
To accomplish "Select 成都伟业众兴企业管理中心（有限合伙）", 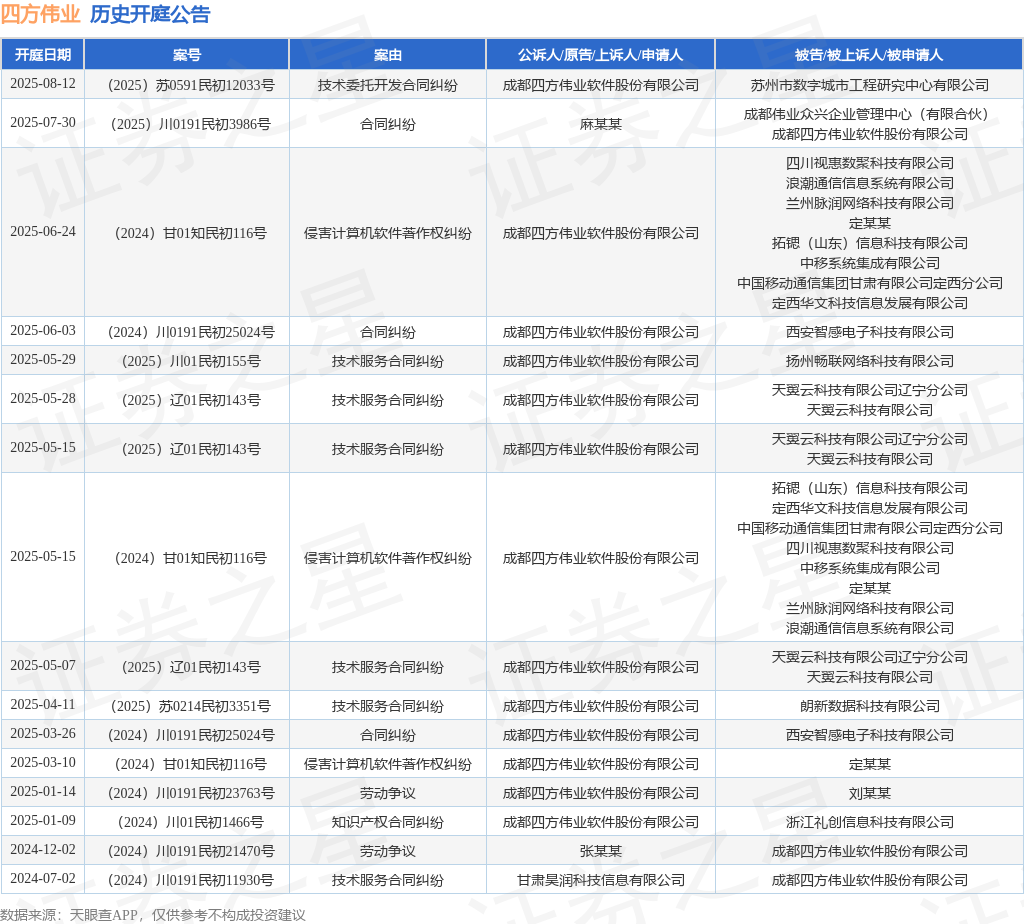I will (x=870, y=114).
